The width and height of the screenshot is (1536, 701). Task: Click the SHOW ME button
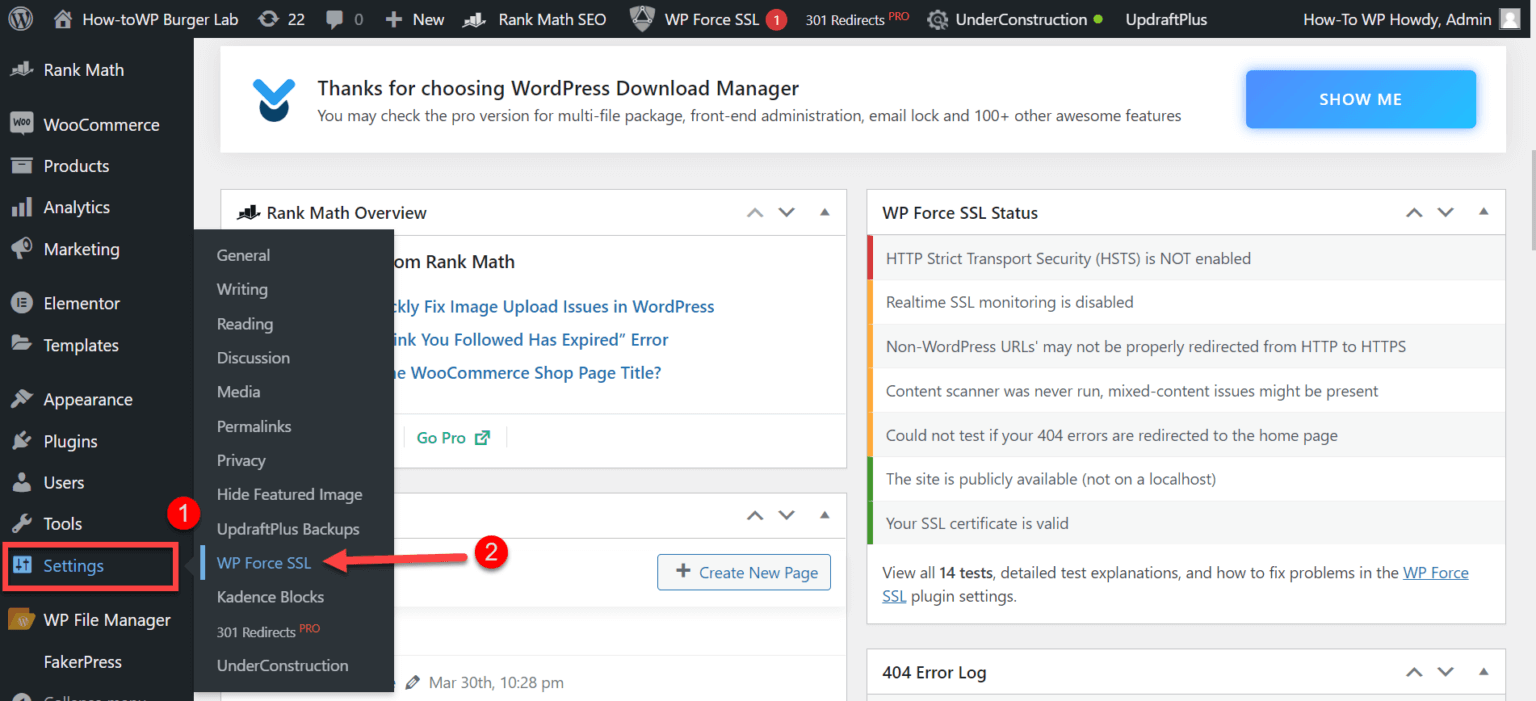tap(1360, 99)
